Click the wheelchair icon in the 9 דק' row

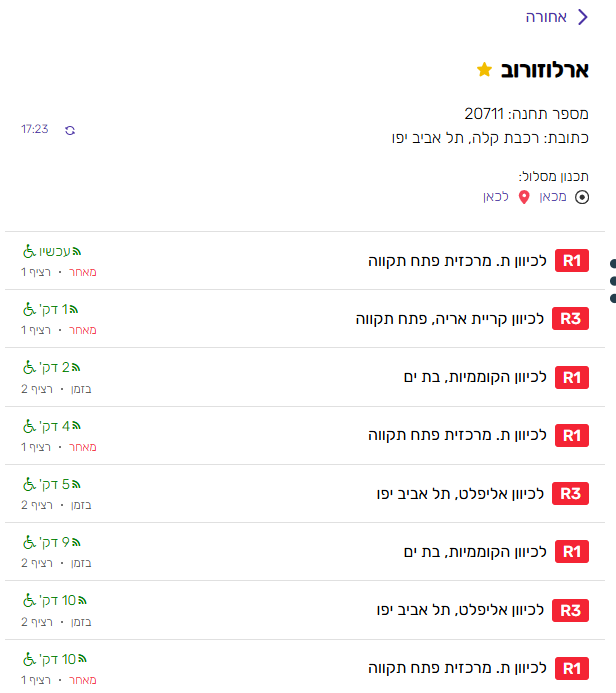(x=28, y=542)
